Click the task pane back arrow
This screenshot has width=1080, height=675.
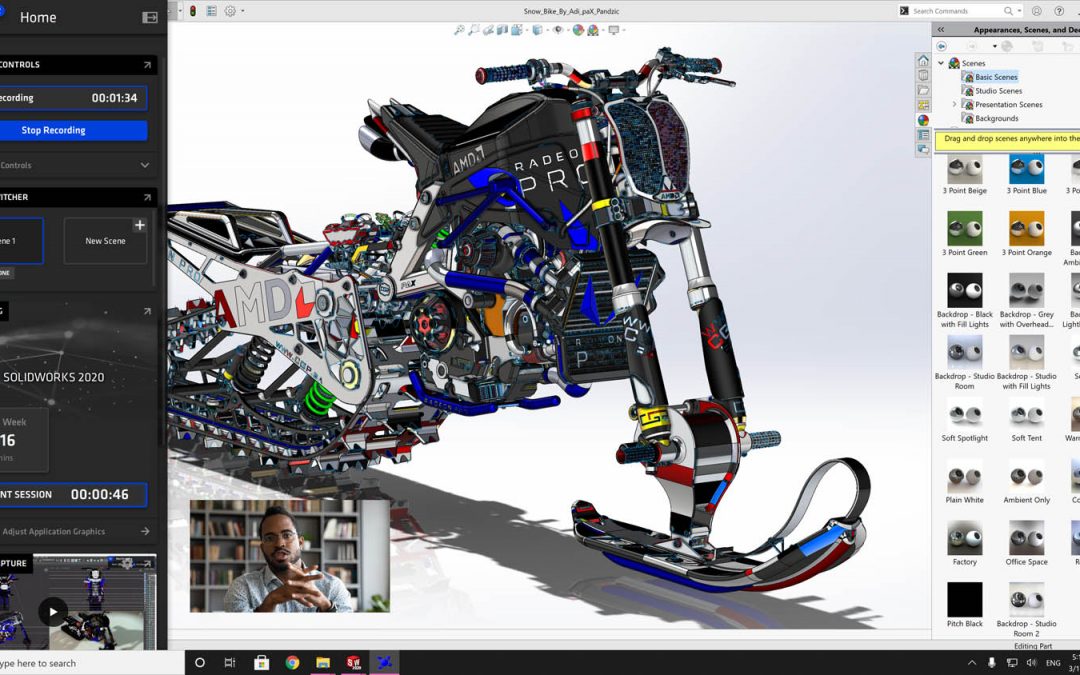pos(942,46)
